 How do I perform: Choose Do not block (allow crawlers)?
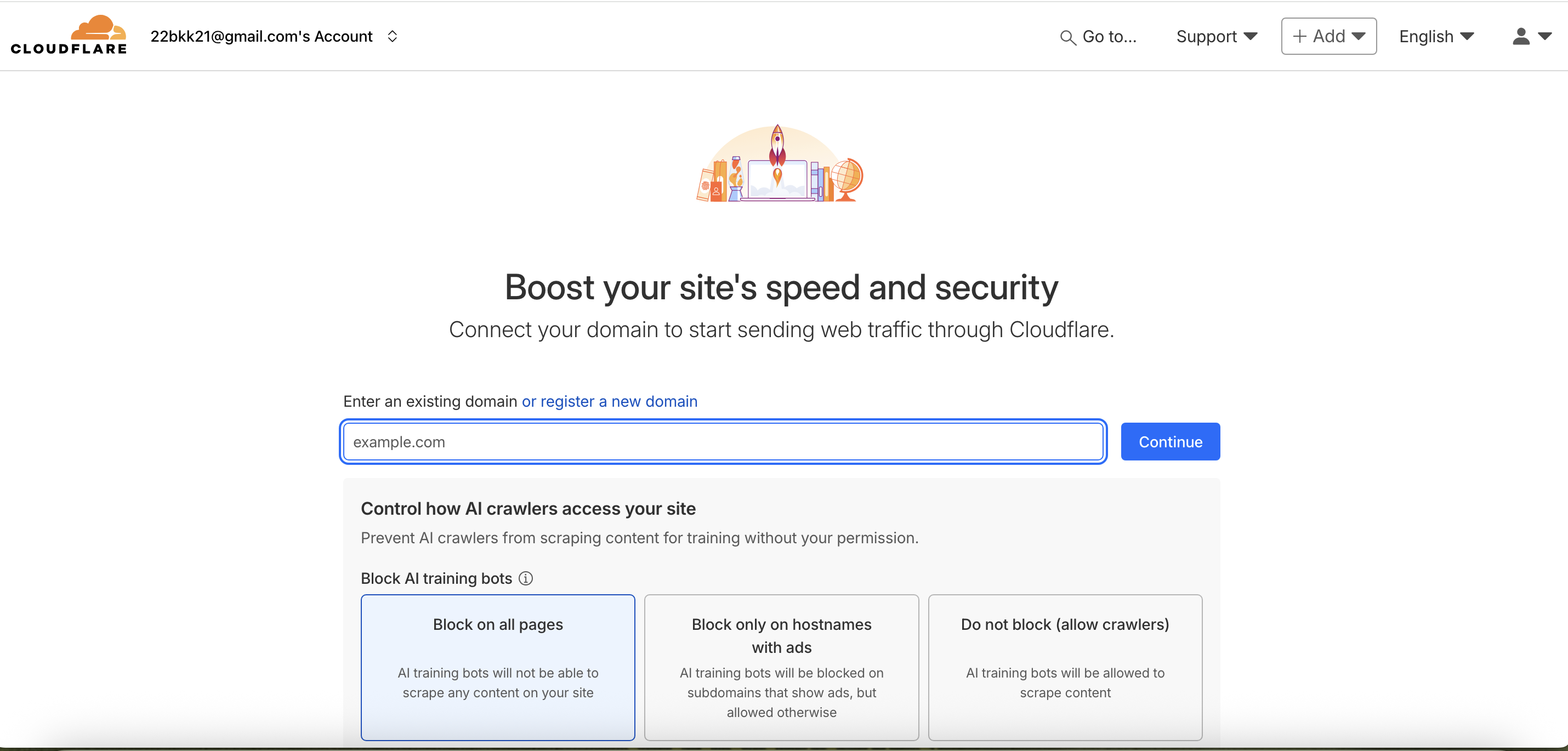point(1065,667)
